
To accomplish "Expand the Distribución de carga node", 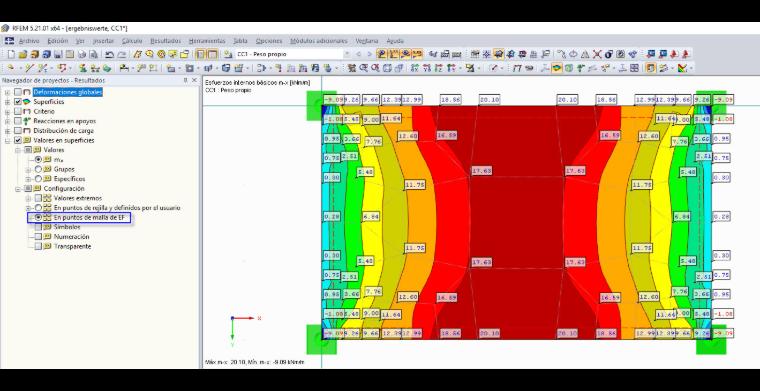I will click(x=8, y=131).
